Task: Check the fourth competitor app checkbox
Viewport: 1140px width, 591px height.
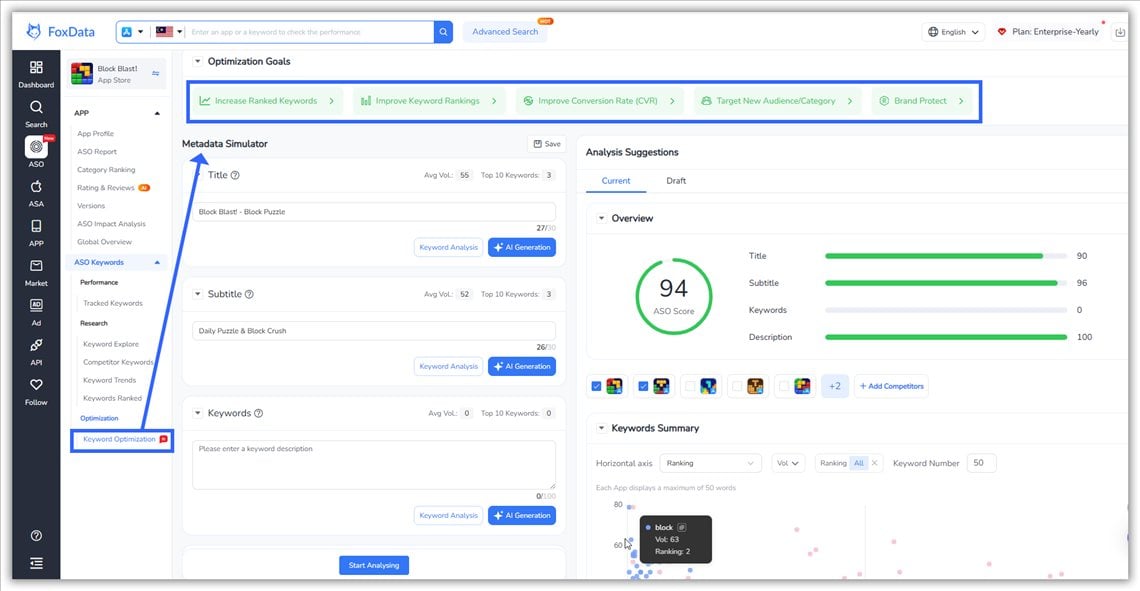Action: click(736, 386)
